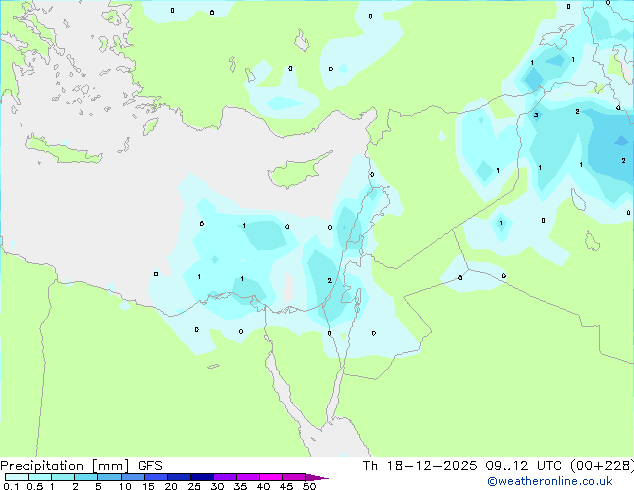634x490 pixels.
Task: Select the 35–40 mm legend color box
Action: [x=247, y=477]
